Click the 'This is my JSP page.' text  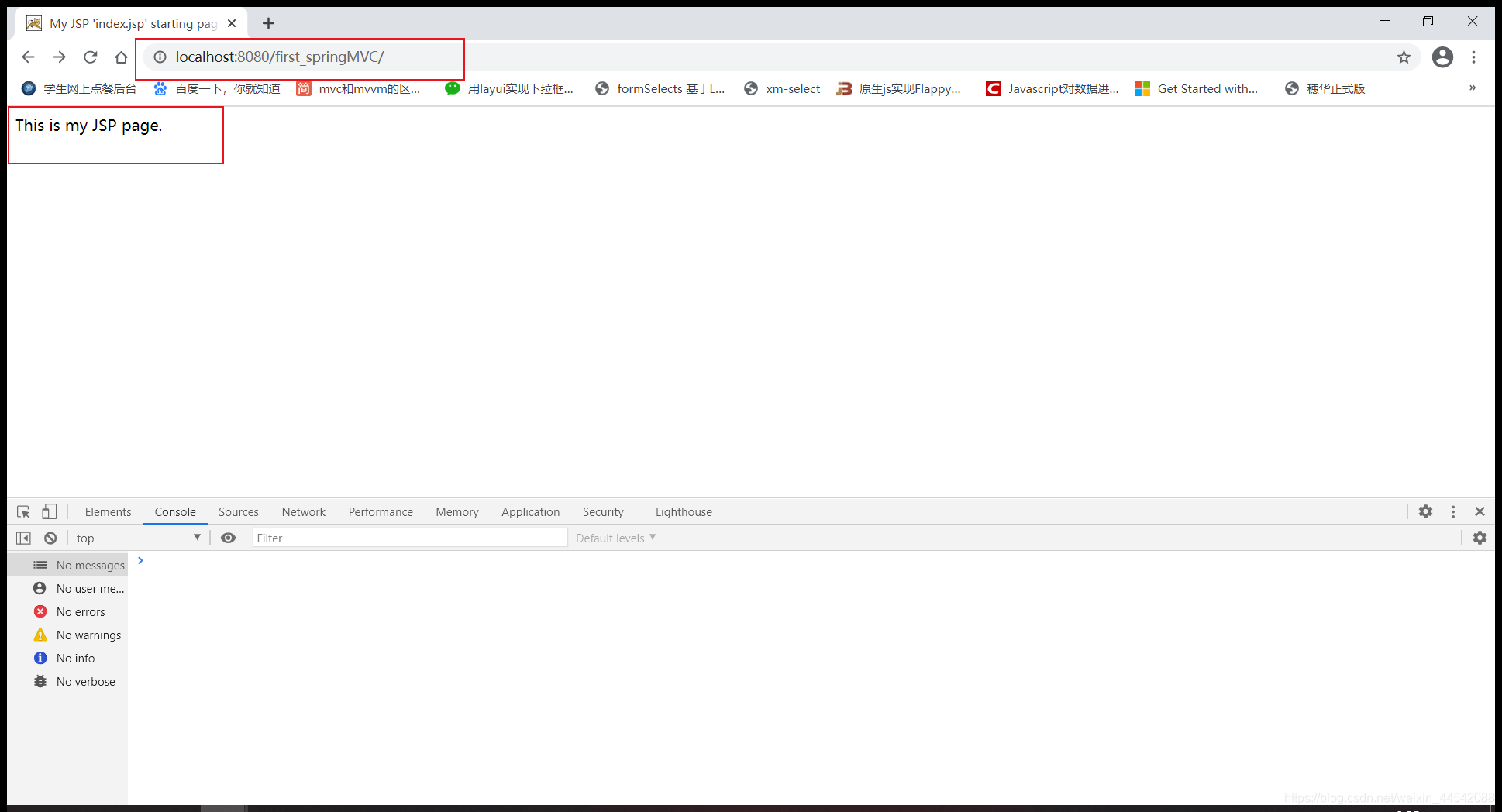(88, 126)
